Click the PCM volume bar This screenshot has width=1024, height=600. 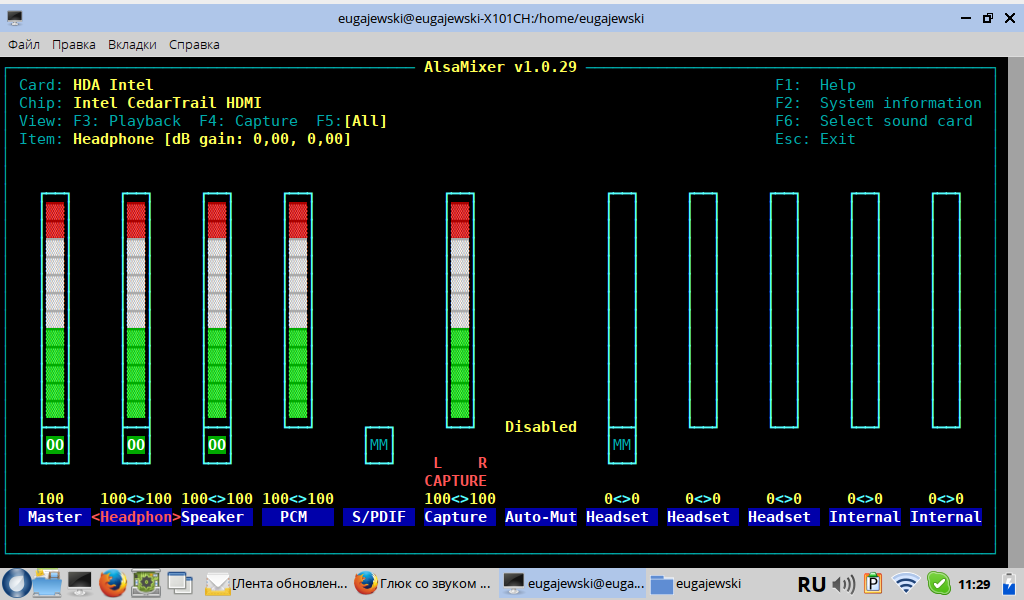tap(298, 310)
